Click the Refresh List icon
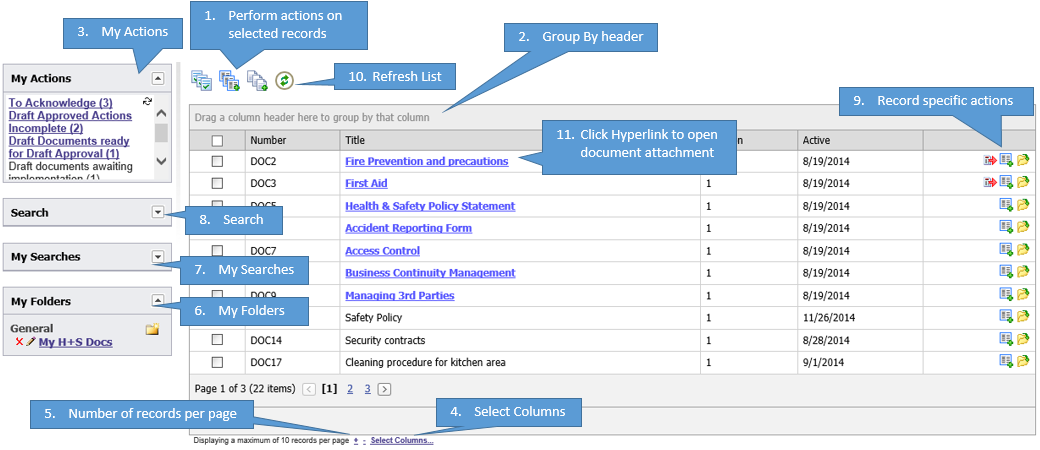Screen dimensions: 1040x450 [284, 80]
